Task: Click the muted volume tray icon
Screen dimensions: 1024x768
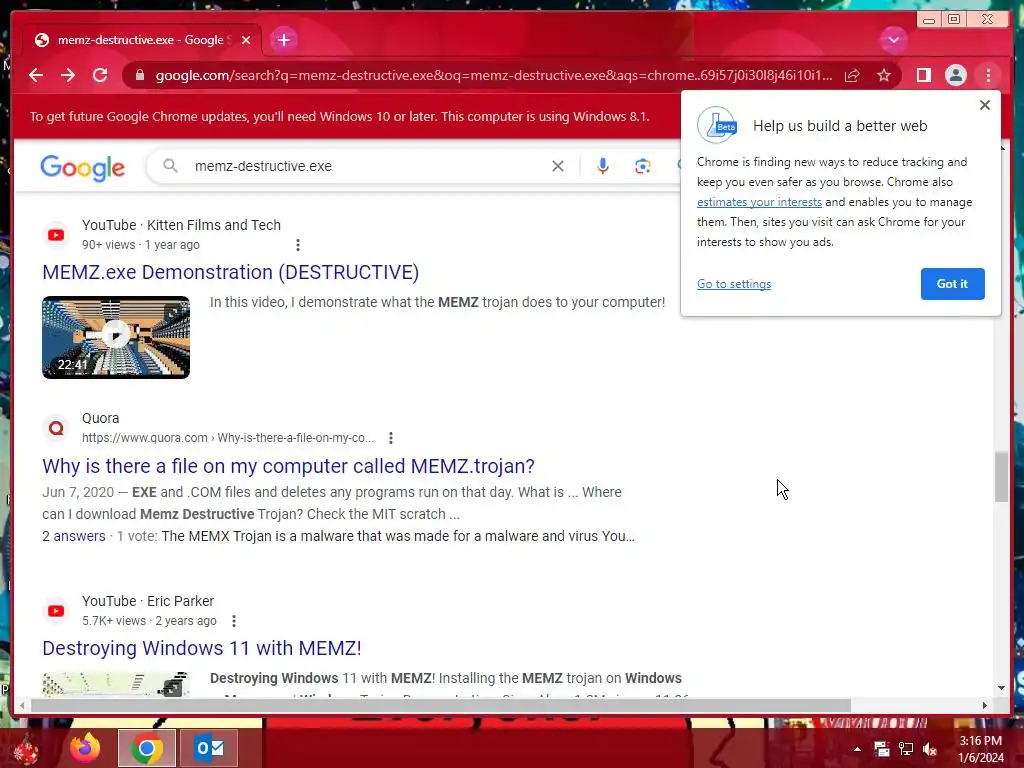Action: [x=930, y=749]
